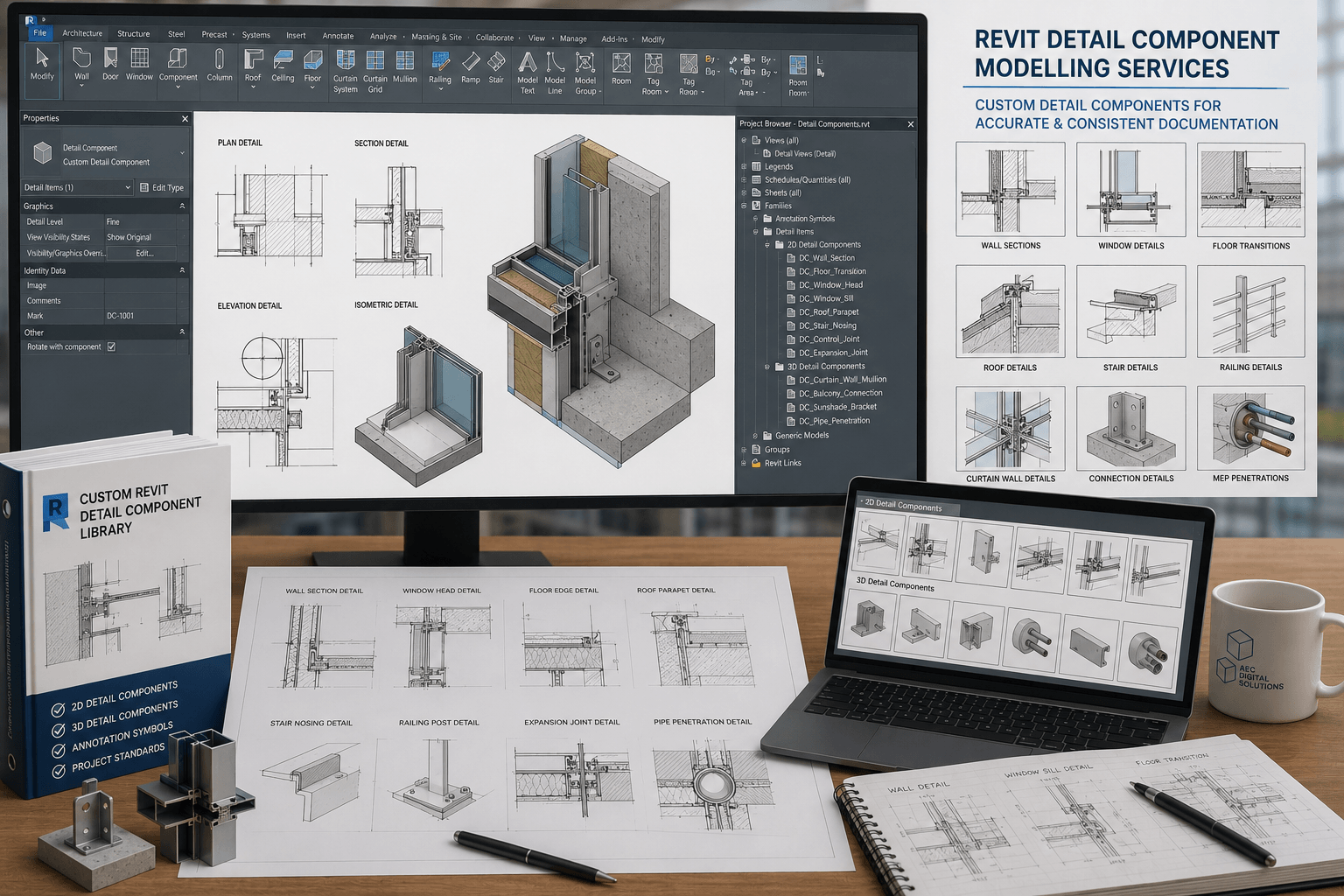Select the Curtain Grid tool
1344x896 pixels.
(375, 70)
